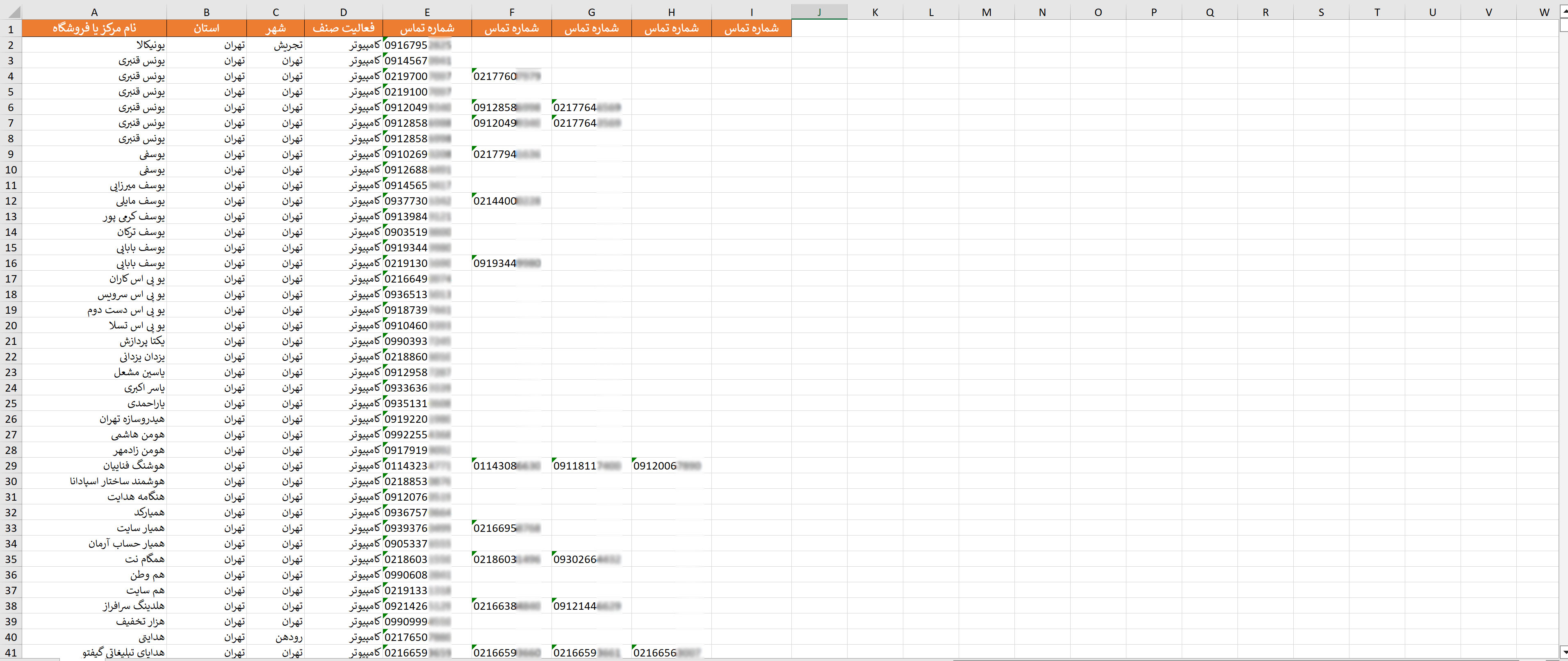Select column W header
Image resolution: width=1568 pixels, height=661 pixels.
point(1544,11)
